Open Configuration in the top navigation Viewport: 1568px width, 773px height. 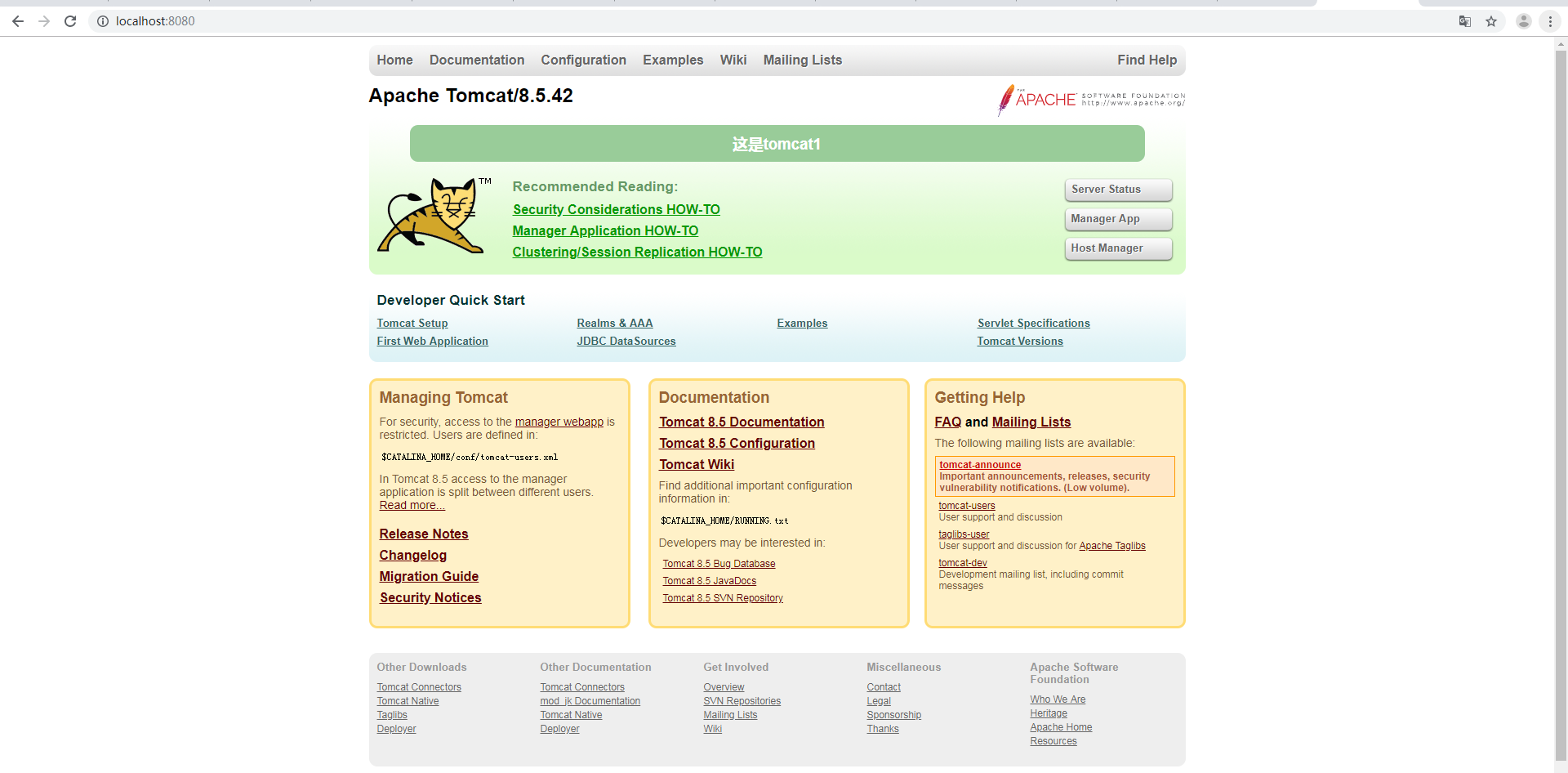583,60
